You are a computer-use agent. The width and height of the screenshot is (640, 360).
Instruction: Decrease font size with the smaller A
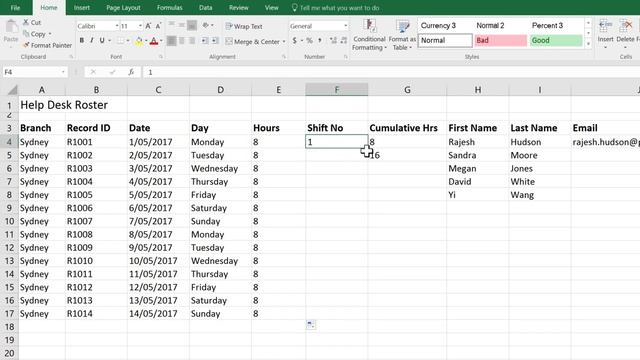coord(158,26)
